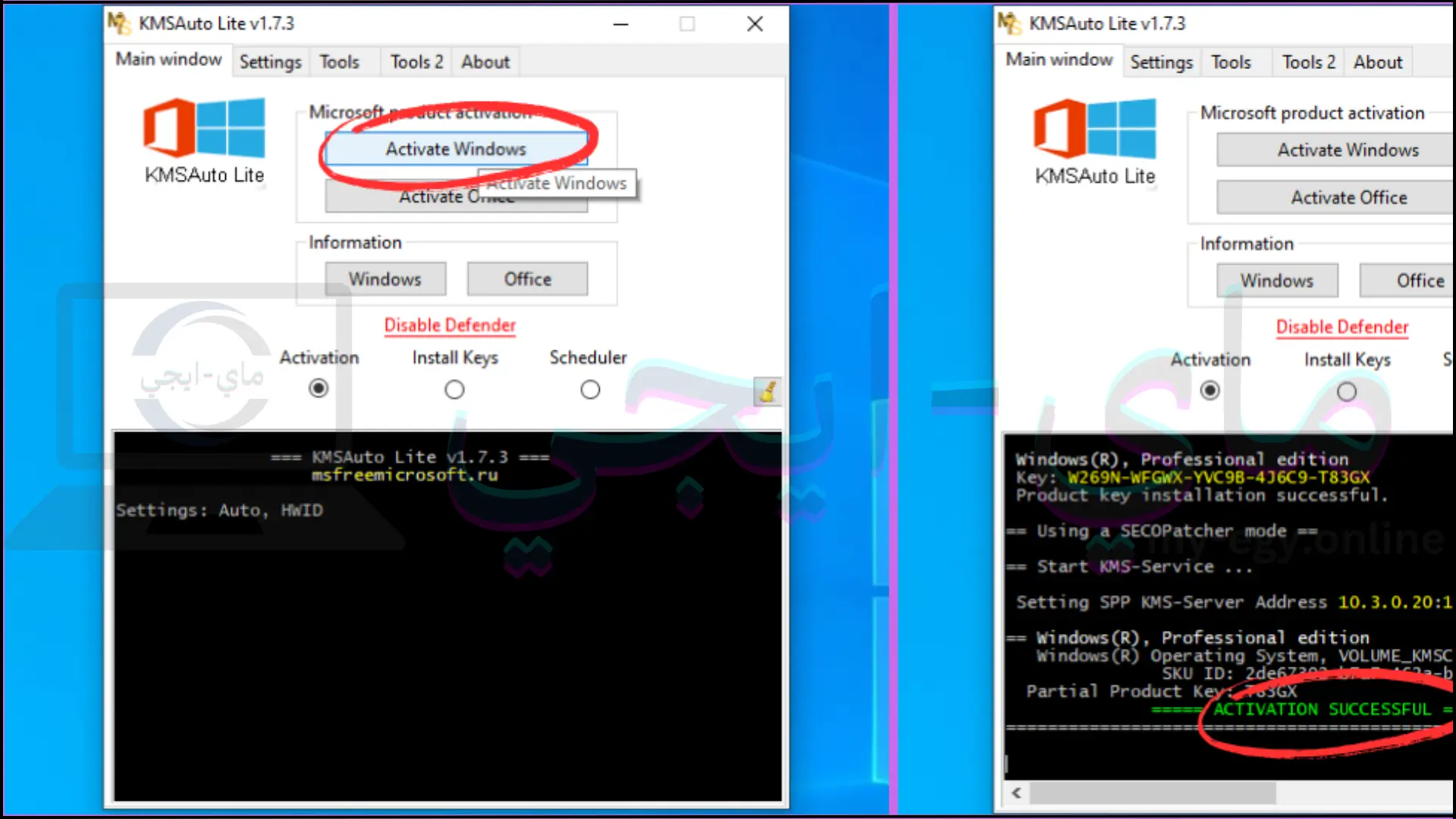Select Install Keys radio button in left window
The image size is (1456, 819).
click(x=454, y=389)
